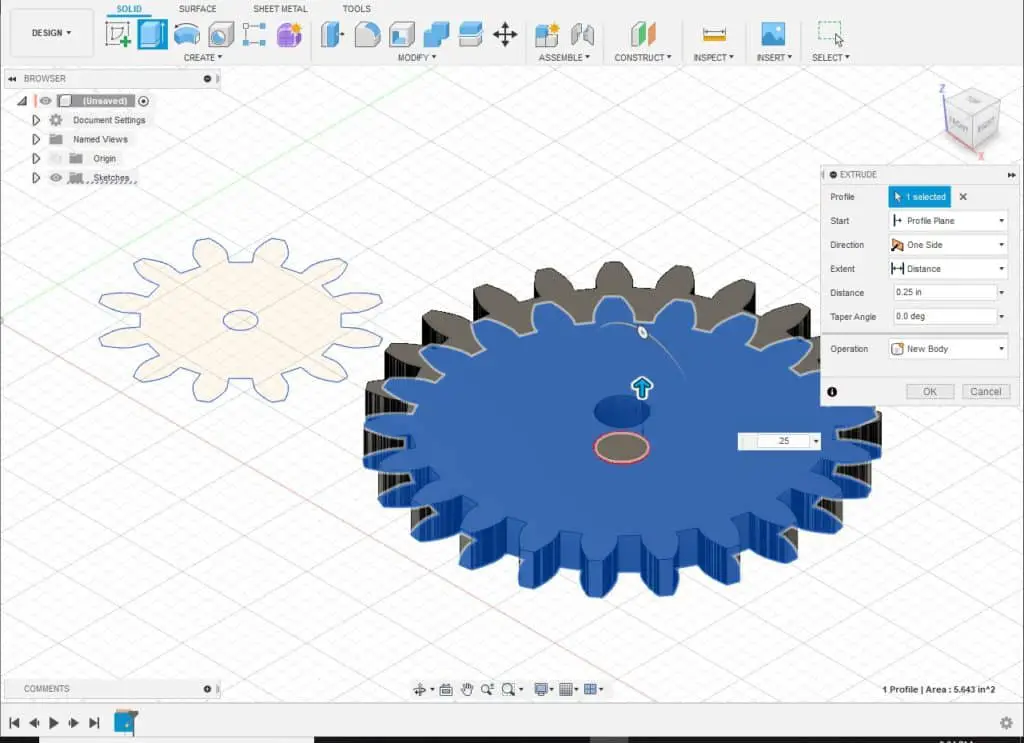Switch to the Tools tab

coord(357,8)
